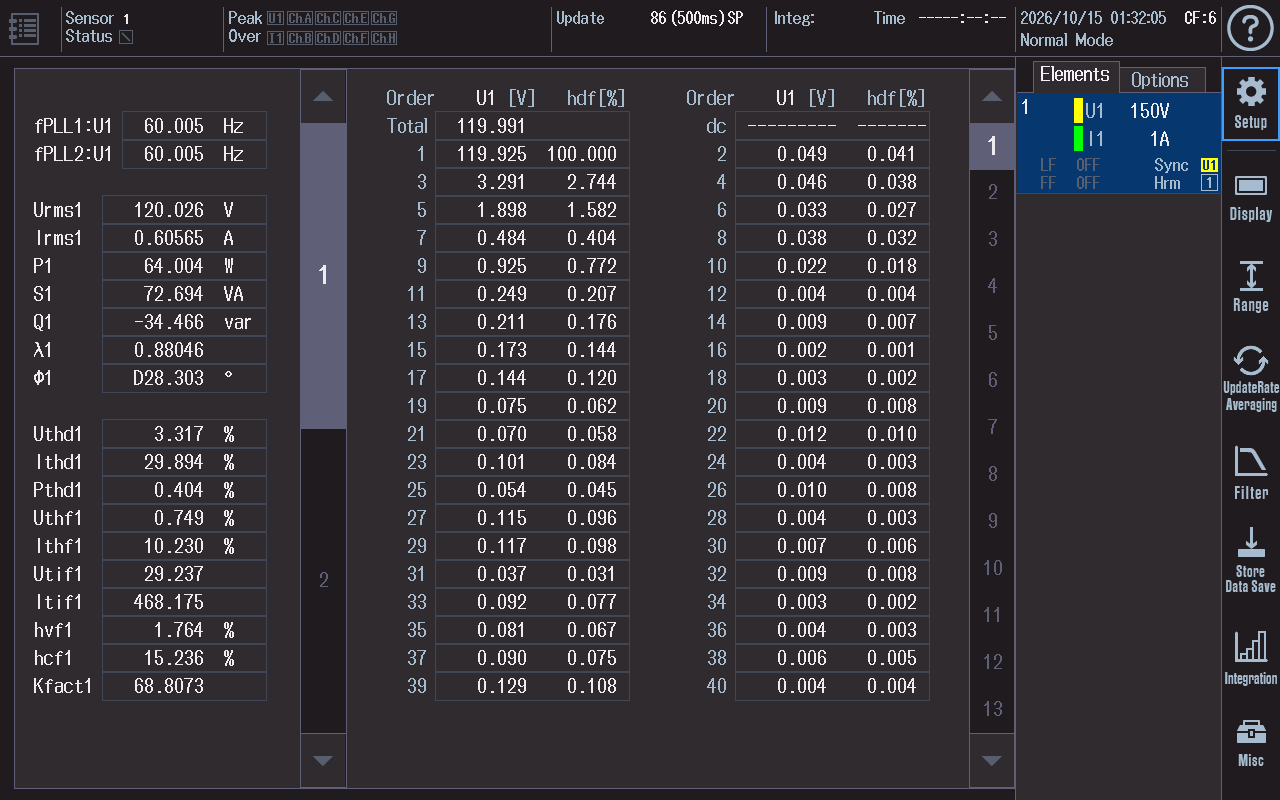1280x800 pixels.
Task: Open the Help question mark button
Action: [1250, 29]
